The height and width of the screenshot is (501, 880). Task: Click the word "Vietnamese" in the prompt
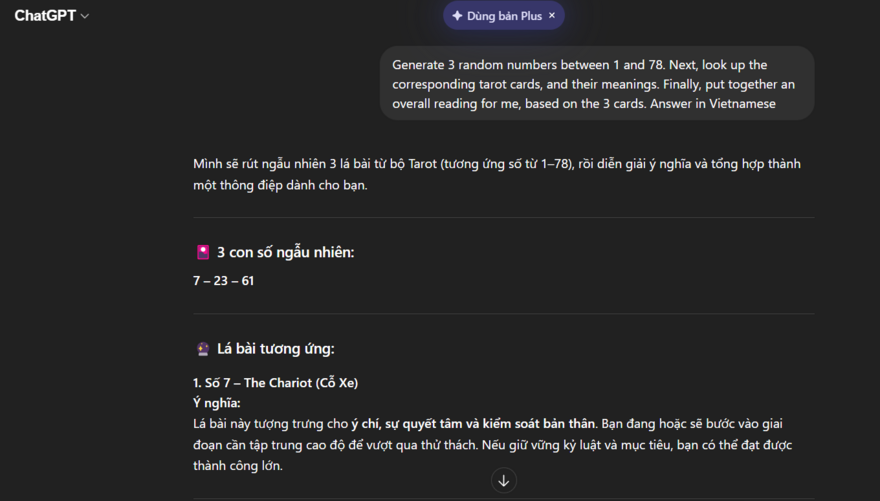coord(742,104)
